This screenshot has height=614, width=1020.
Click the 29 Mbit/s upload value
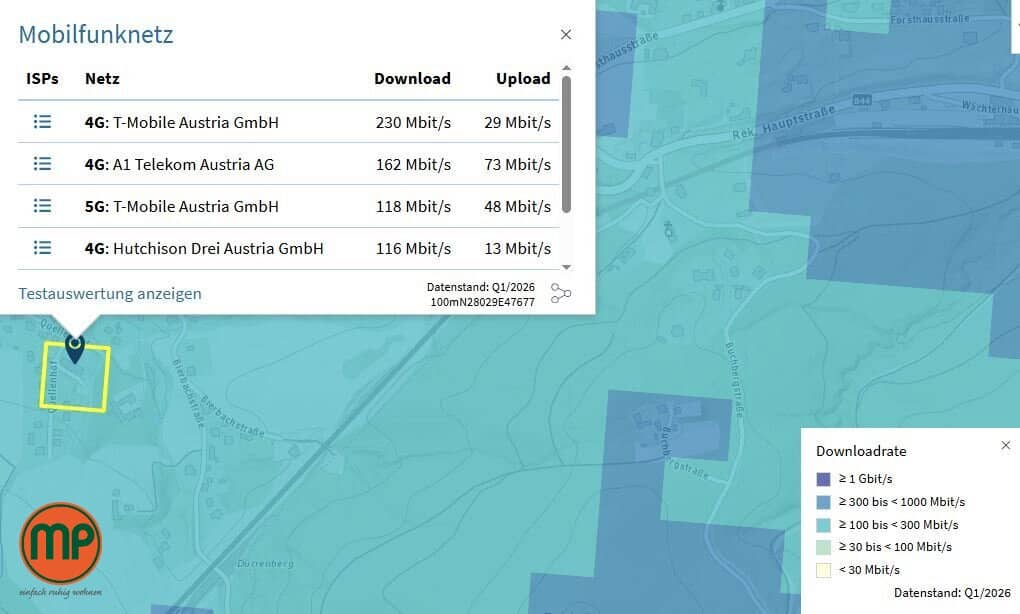(x=517, y=122)
